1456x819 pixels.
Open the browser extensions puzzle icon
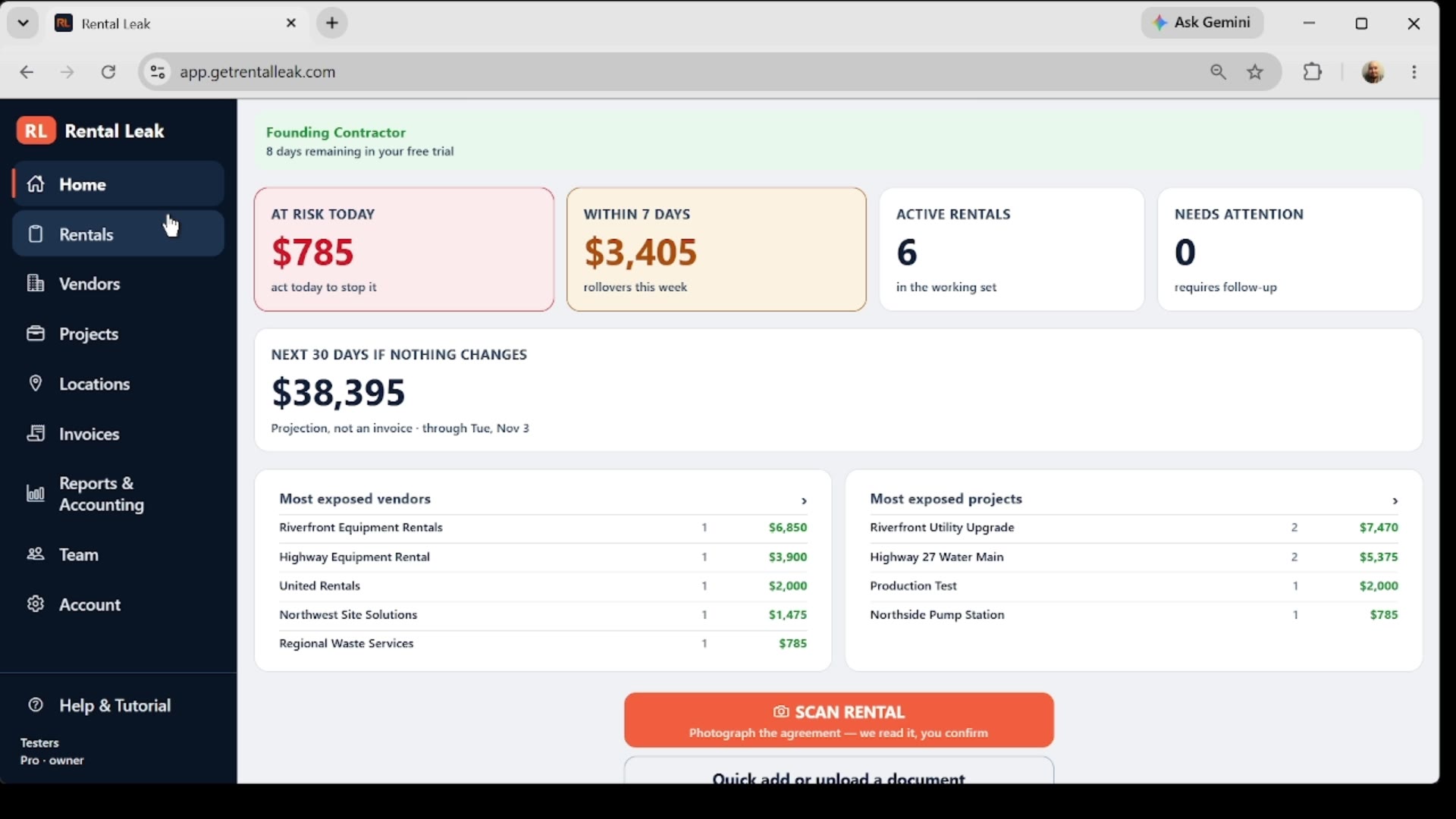click(x=1313, y=72)
